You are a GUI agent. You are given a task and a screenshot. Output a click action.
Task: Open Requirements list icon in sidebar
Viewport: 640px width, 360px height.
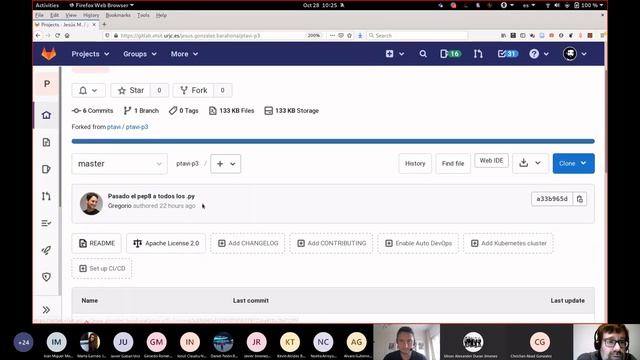(46, 223)
